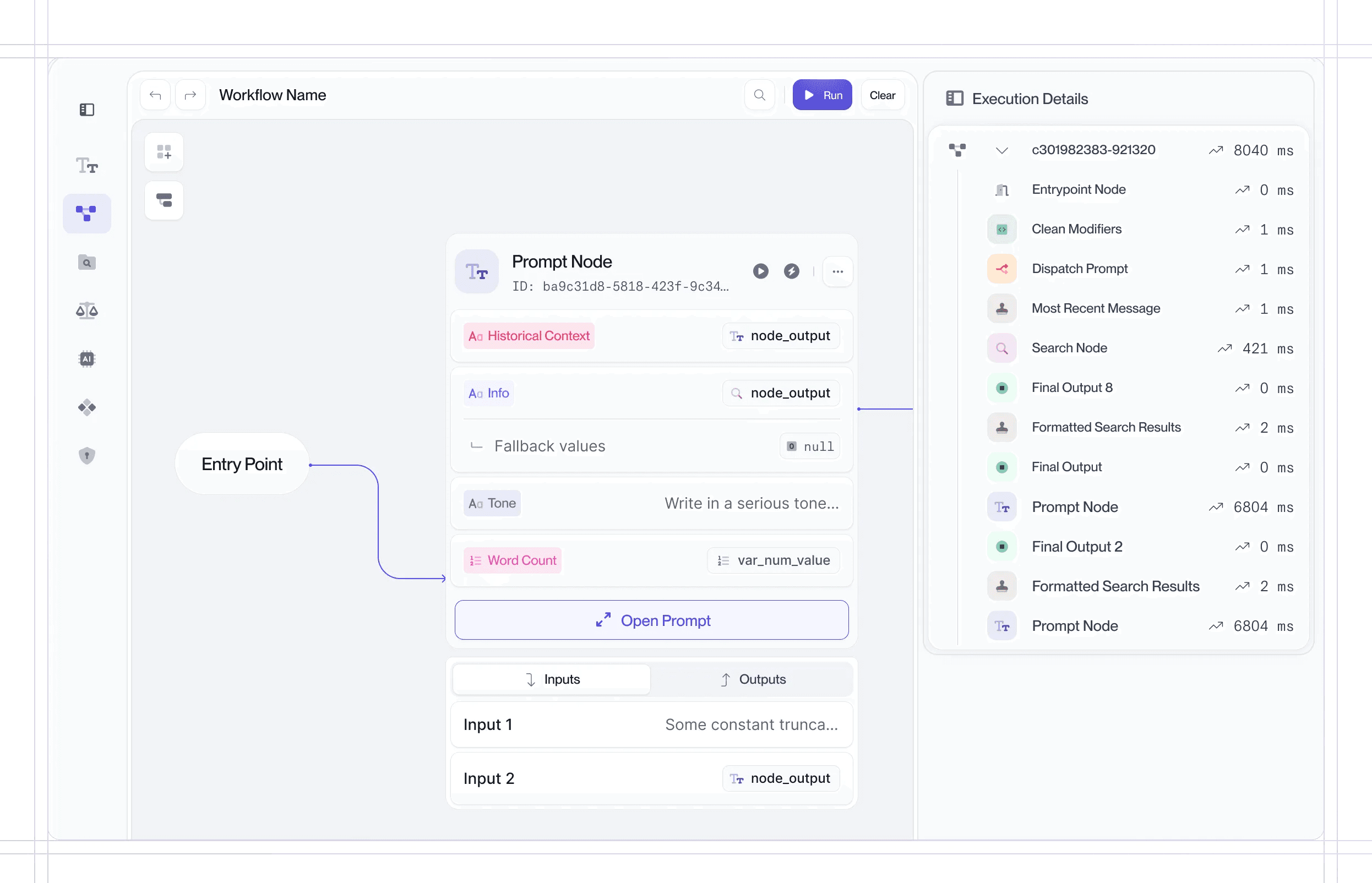
Task: Select the Workflows sidebar icon
Action: pyautogui.click(x=86, y=213)
